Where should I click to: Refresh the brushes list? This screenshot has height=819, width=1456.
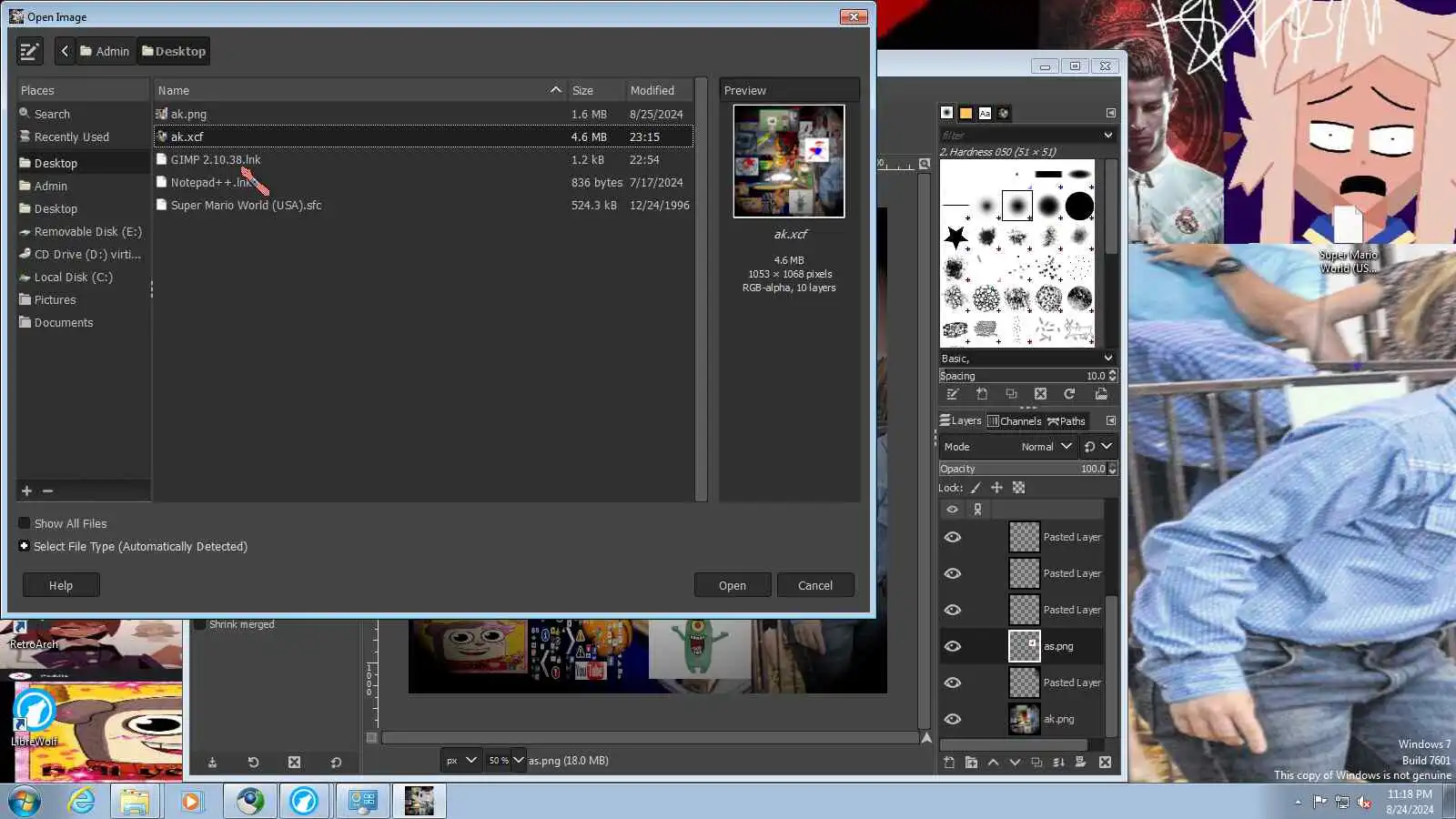pos(1069,395)
